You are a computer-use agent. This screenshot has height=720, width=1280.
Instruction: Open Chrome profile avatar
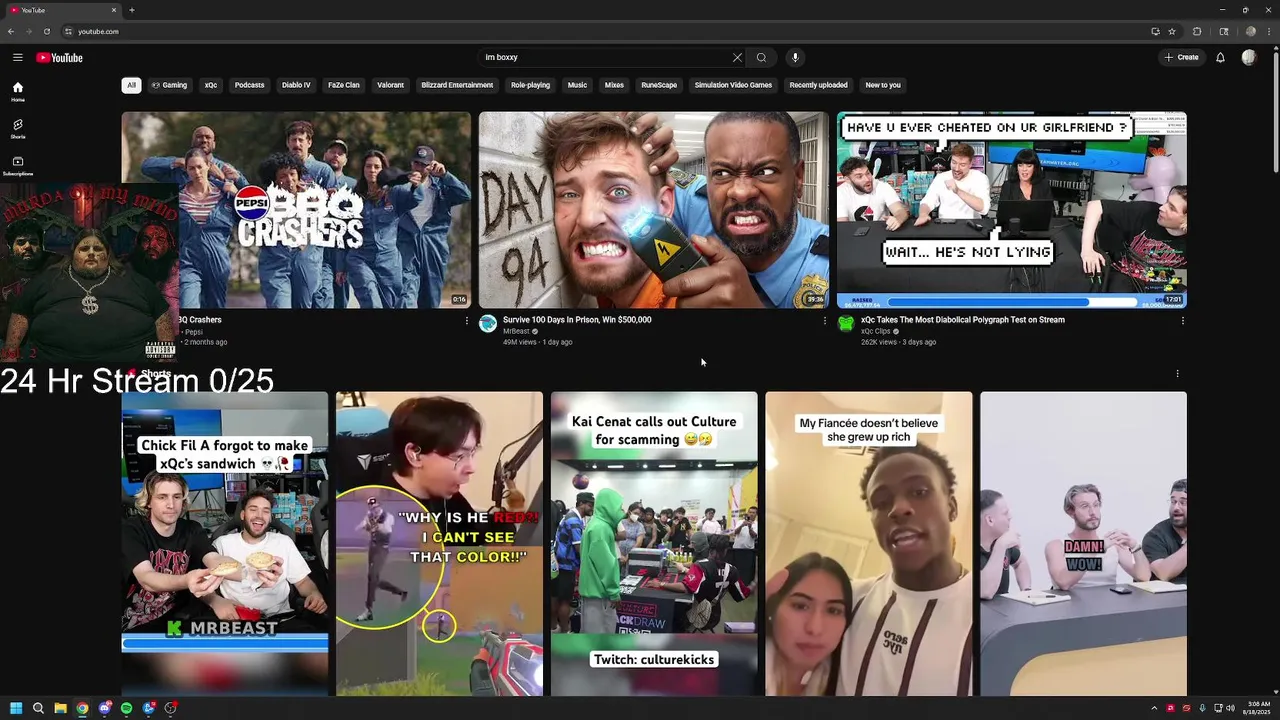click(1250, 31)
